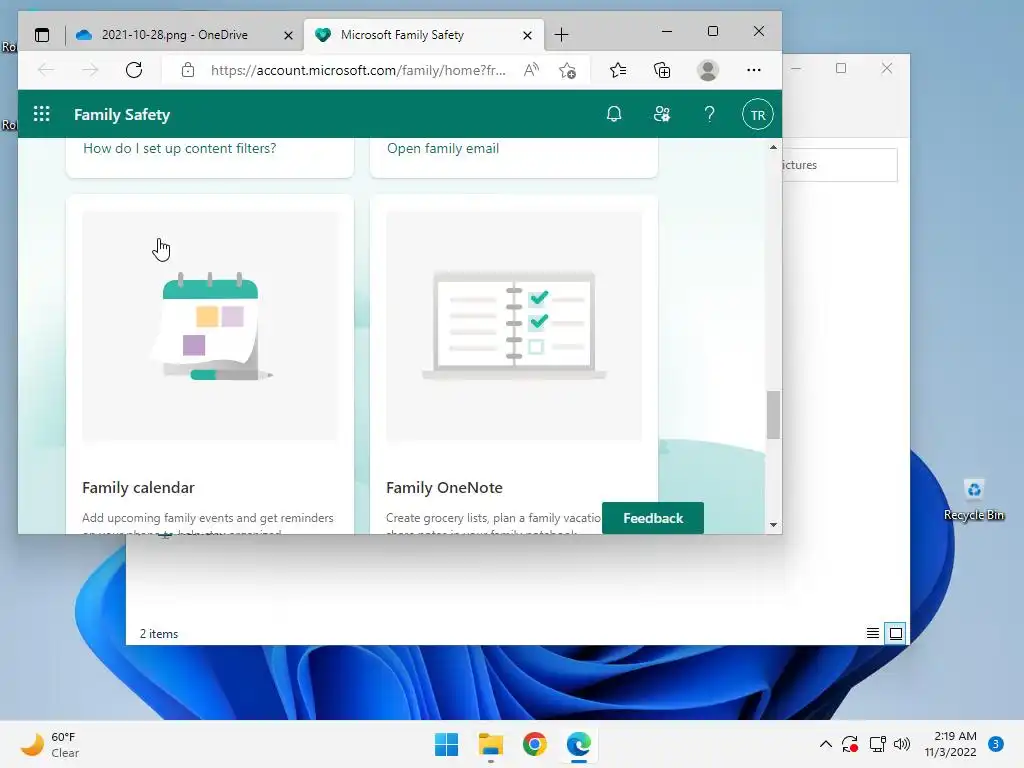Viewport: 1024px width, 768px height.
Task: Go forward to the next page
Action: coord(90,70)
